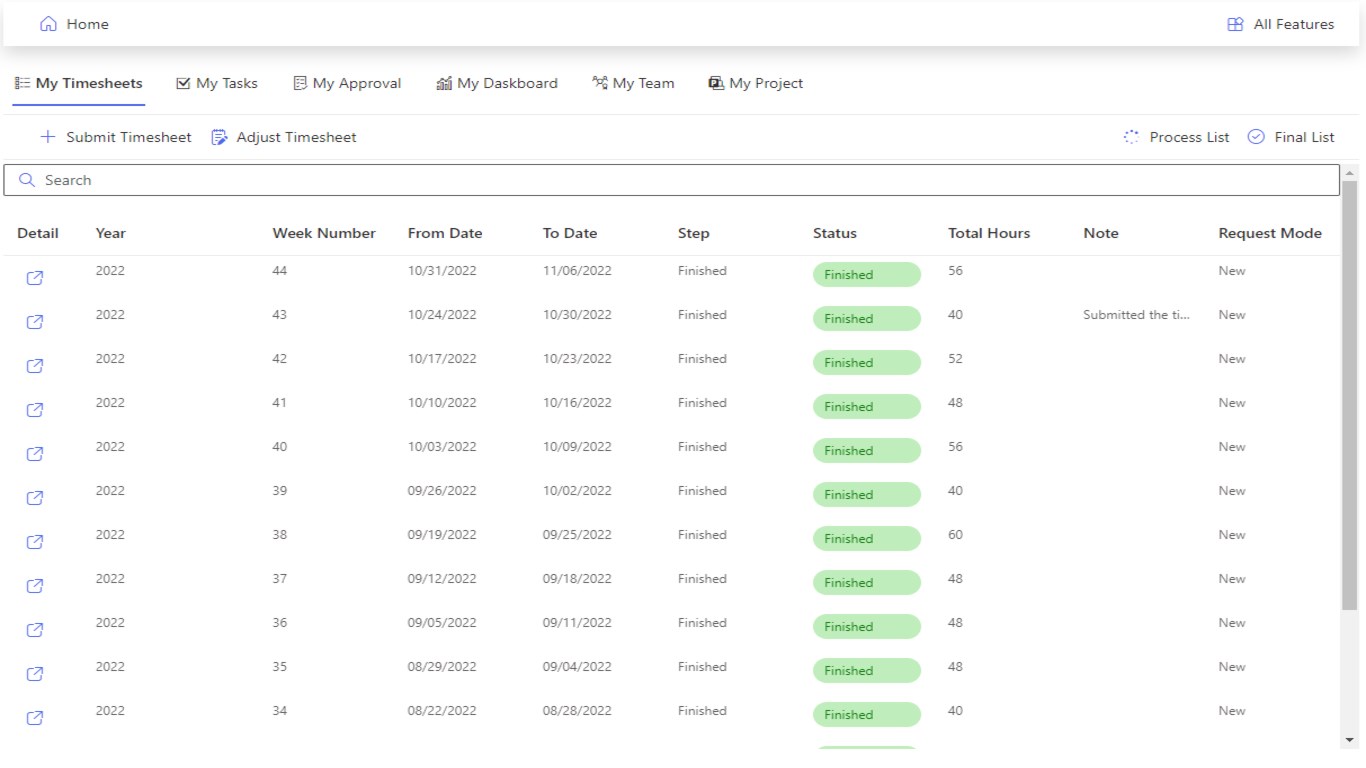The height and width of the screenshot is (768, 1366).
Task: Go to the My Dashboard tab
Action: 497,84
